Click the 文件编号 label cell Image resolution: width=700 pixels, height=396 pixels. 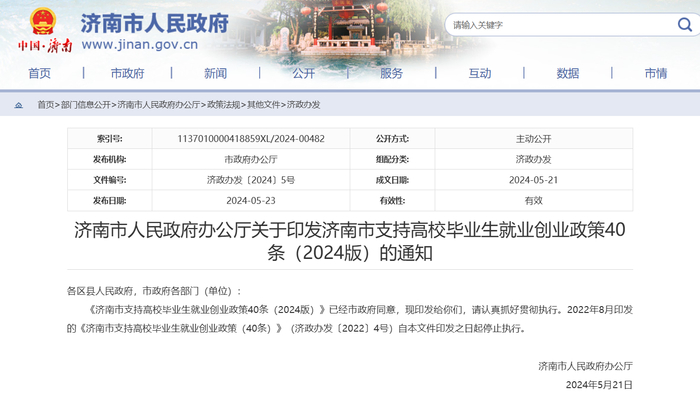pyautogui.click(x=110, y=180)
